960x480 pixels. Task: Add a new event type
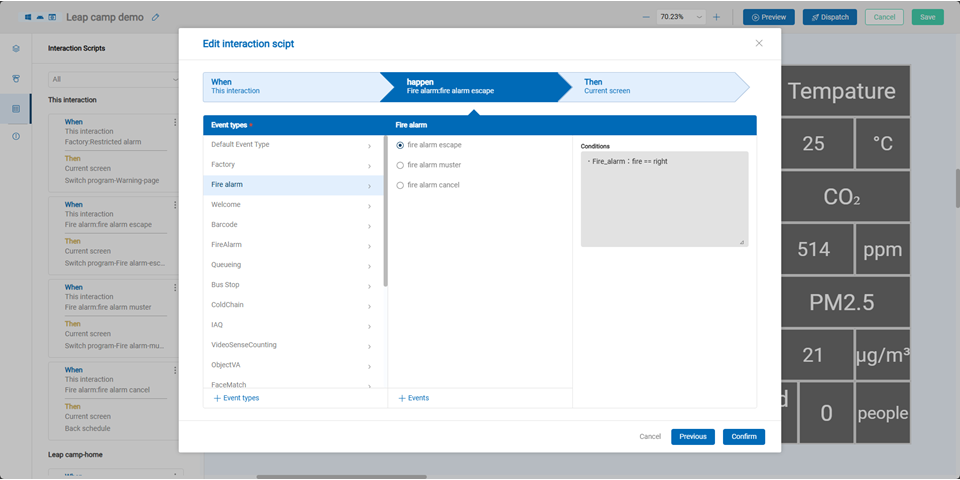point(236,398)
